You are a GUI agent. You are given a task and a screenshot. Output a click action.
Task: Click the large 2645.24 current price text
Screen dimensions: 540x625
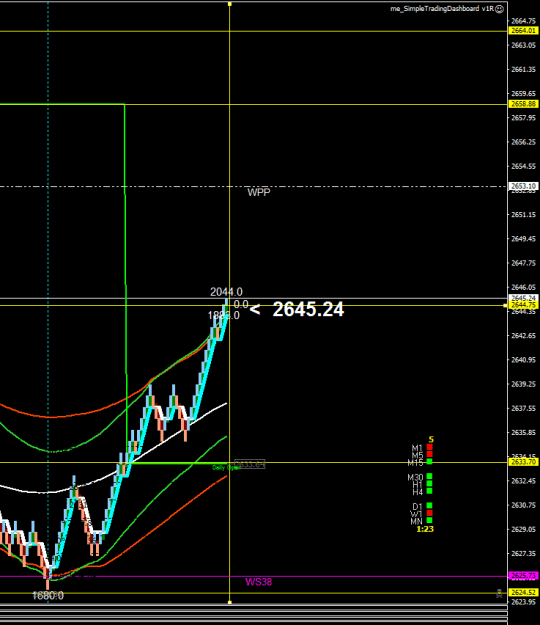point(308,310)
